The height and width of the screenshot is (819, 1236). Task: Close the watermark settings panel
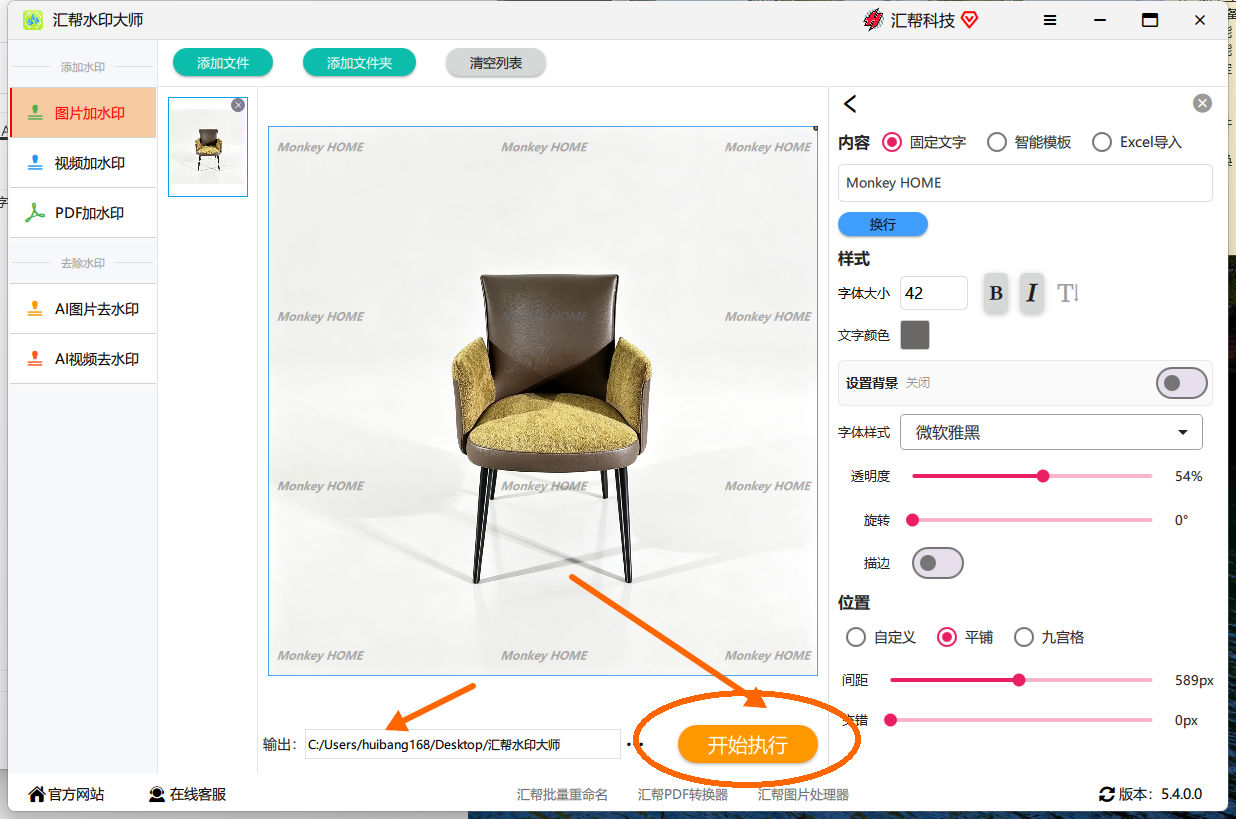point(1202,103)
